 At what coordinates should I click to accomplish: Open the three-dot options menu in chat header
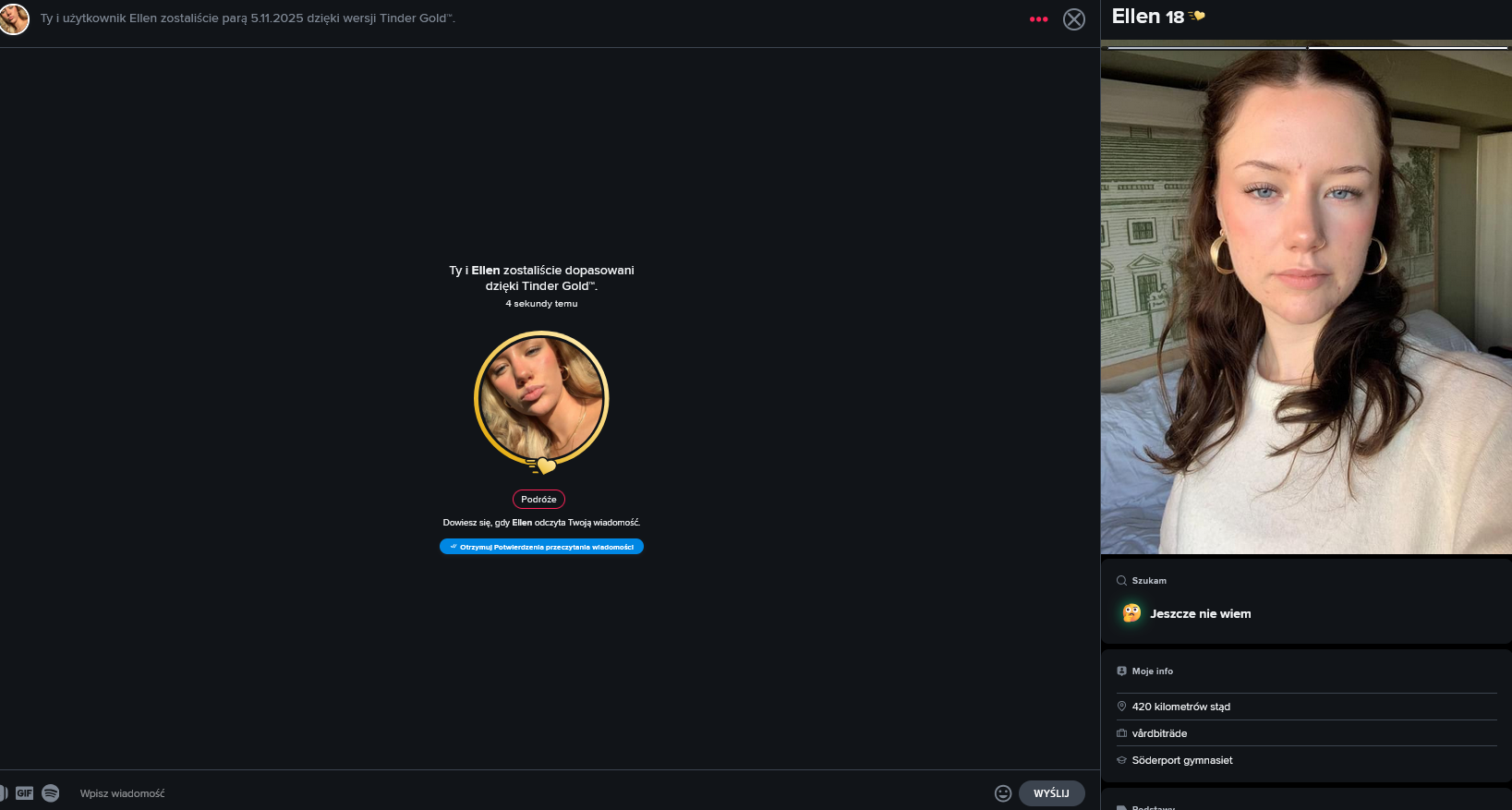1038,19
